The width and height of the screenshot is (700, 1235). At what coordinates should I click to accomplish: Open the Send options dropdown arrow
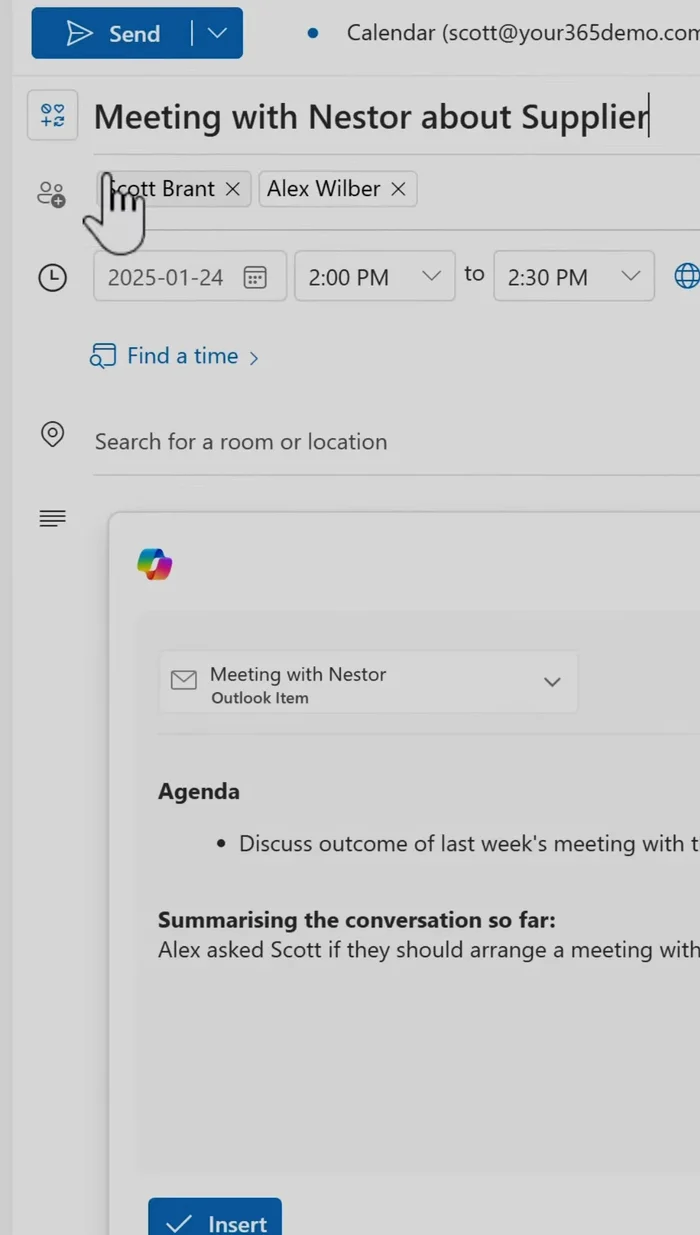[217, 34]
